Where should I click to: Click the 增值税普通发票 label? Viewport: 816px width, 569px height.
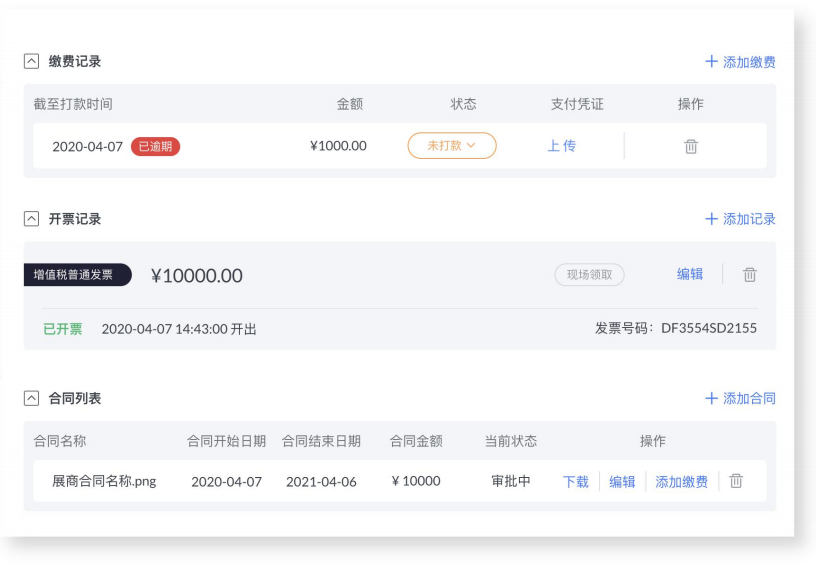click(x=77, y=274)
